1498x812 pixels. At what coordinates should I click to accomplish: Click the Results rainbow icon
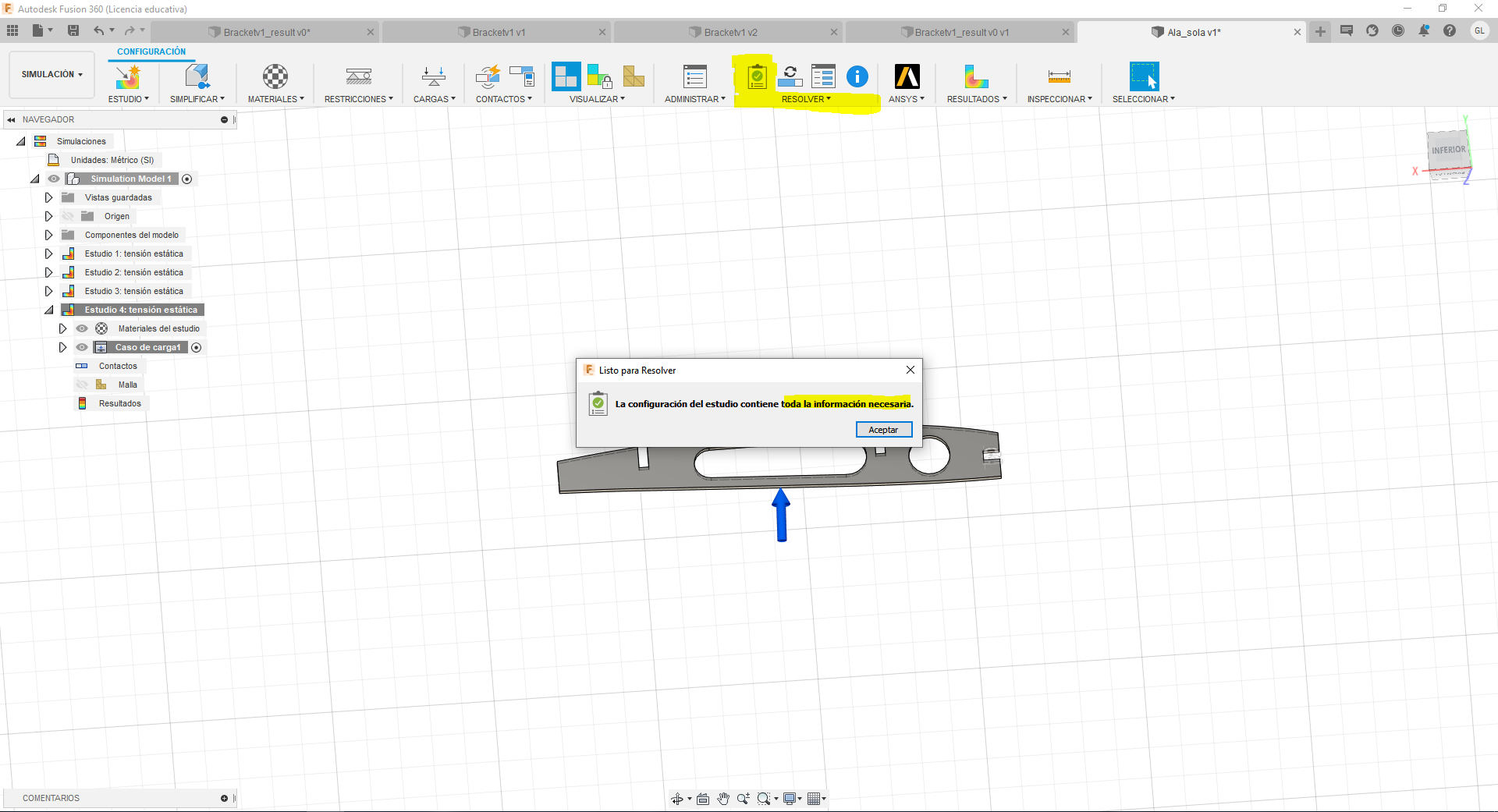[x=976, y=76]
